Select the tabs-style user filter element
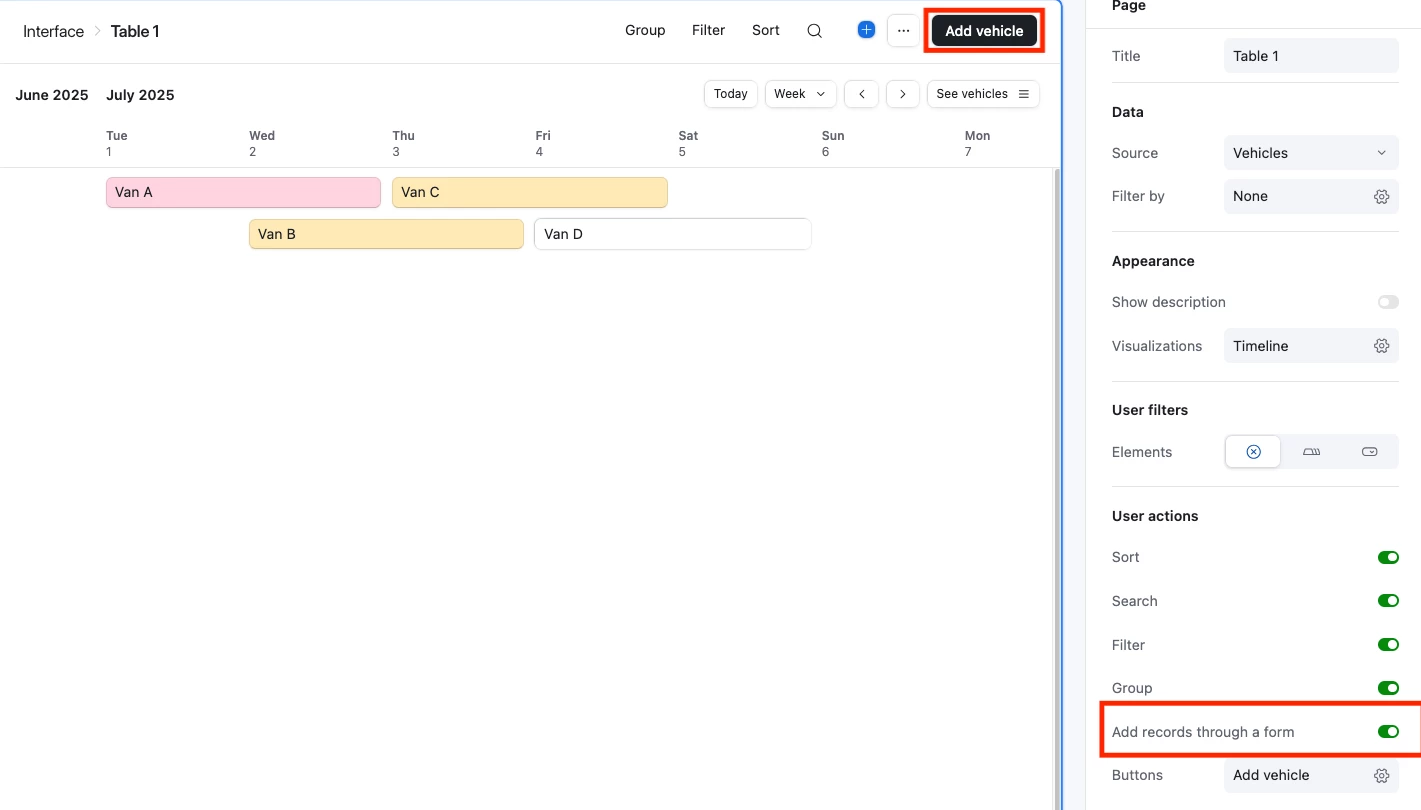1421x810 pixels. click(1311, 452)
